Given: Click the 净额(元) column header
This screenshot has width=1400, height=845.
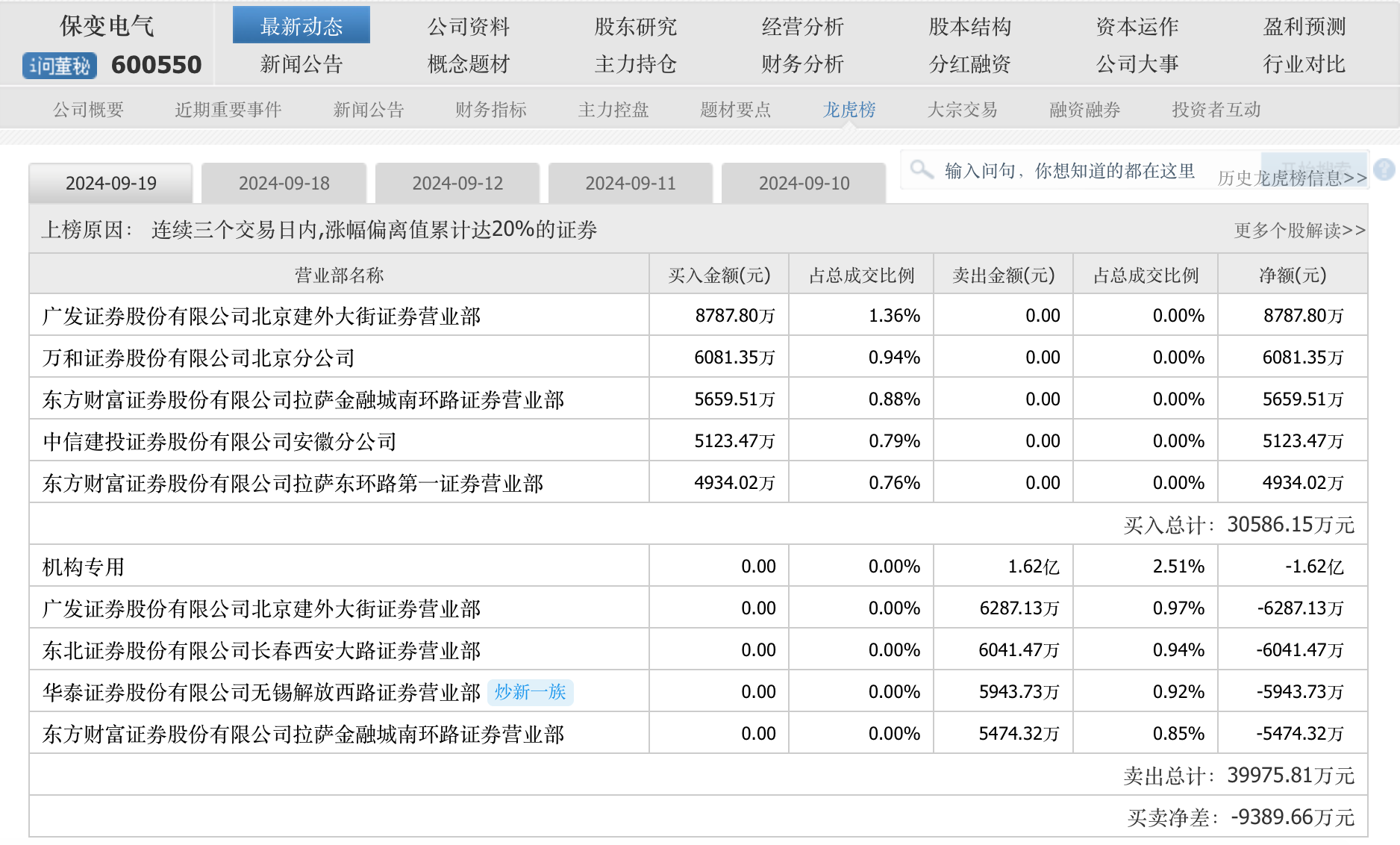Looking at the screenshot, I should coord(1292,275).
